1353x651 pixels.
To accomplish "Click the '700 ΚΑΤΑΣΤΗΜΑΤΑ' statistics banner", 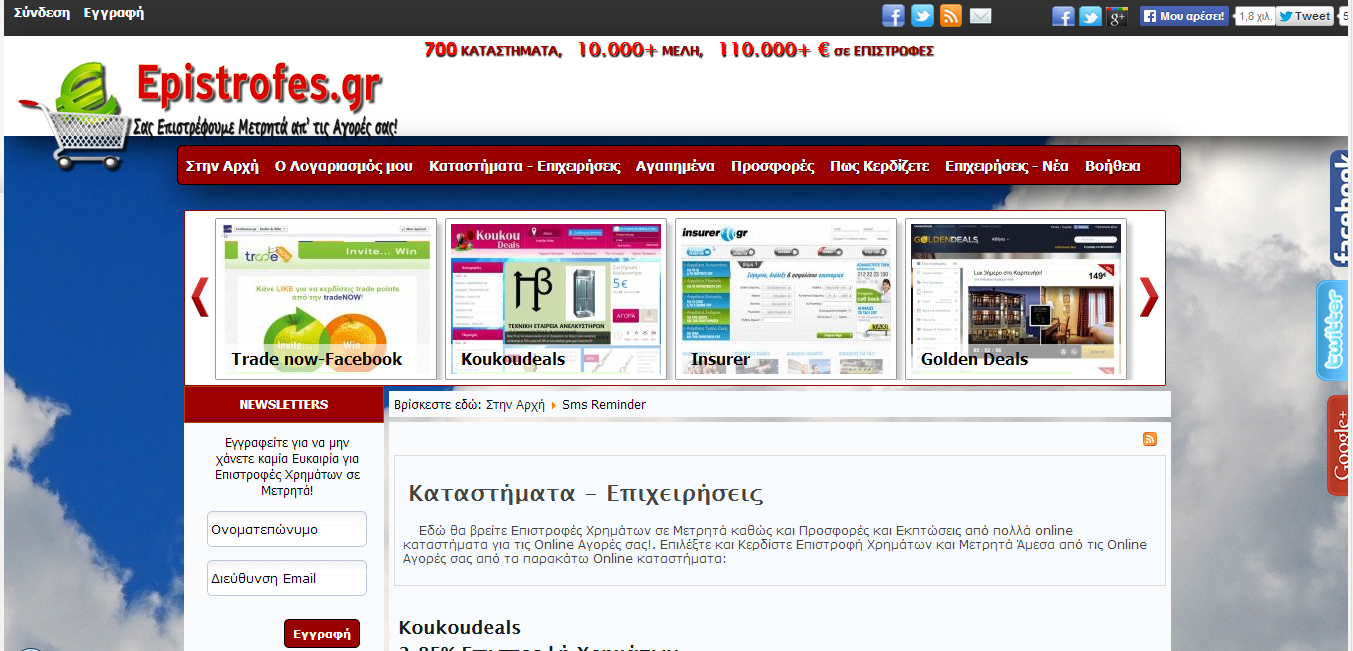I will 679,49.
